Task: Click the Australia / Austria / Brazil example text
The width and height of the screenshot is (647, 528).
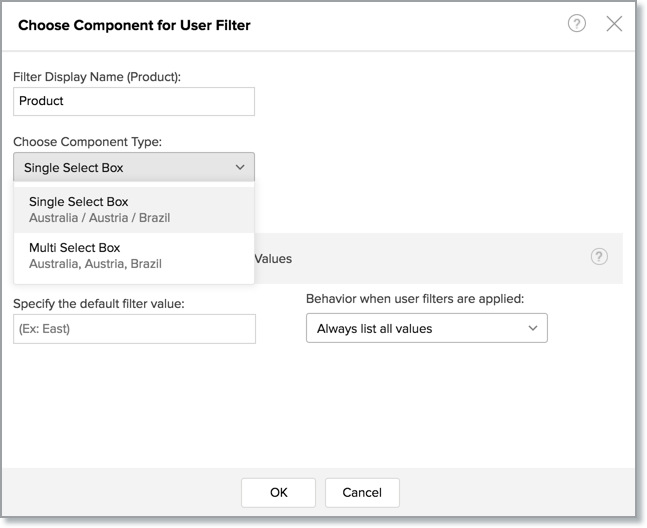Action: point(100,217)
